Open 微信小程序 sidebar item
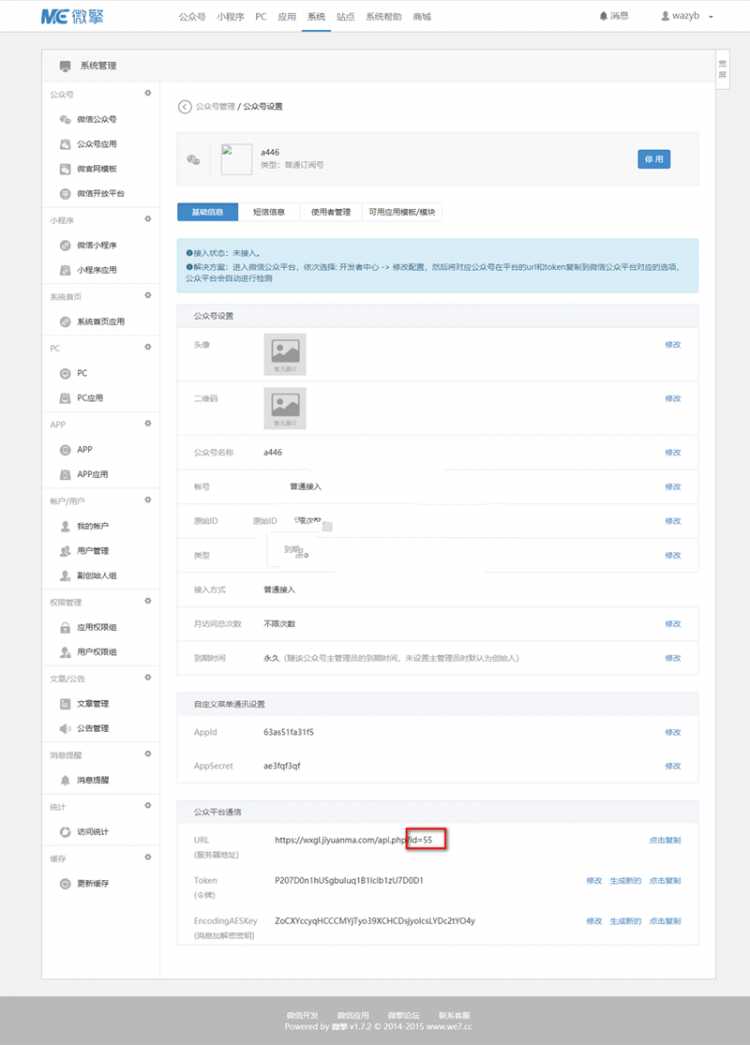 96,245
